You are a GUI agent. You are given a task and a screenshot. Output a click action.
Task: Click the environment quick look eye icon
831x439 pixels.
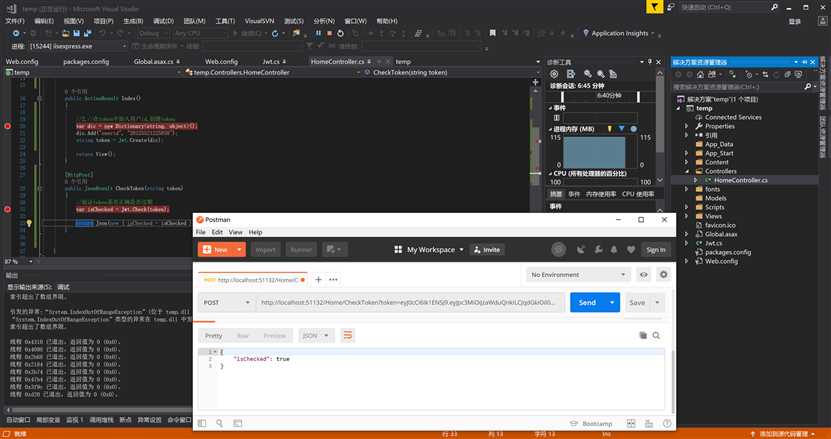point(643,275)
